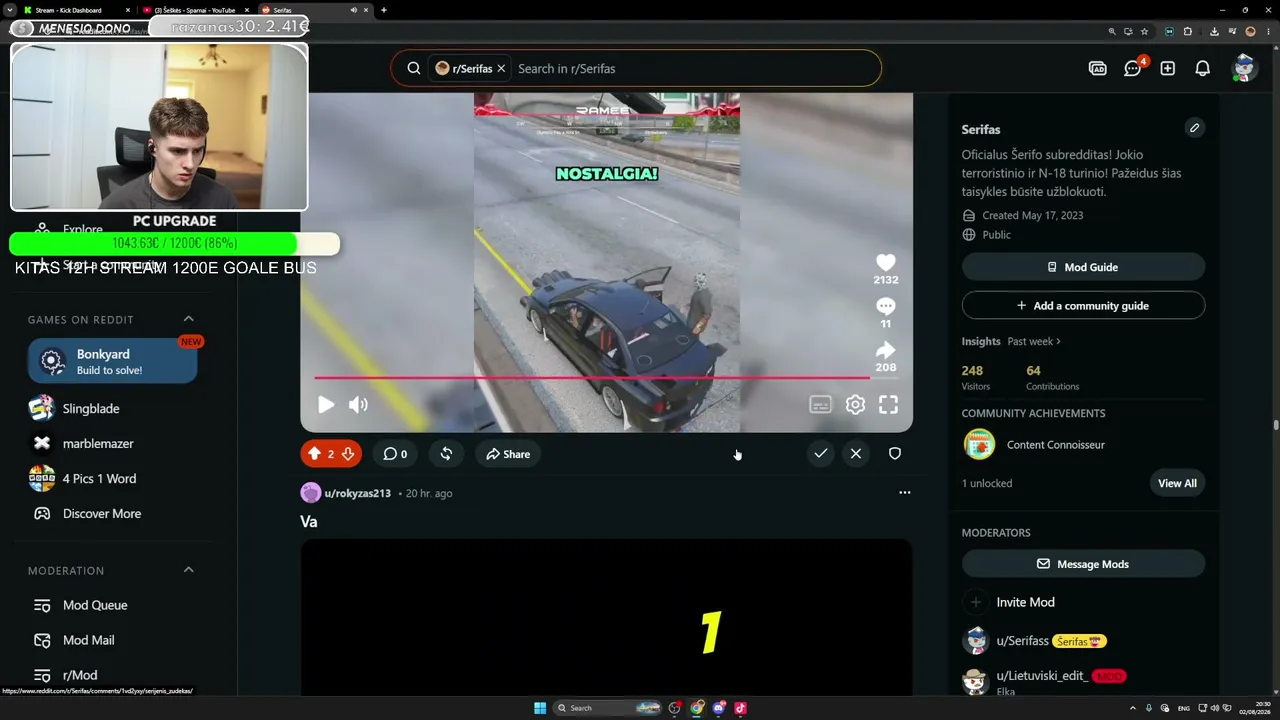
Task: Open the Mod Guide button
Action: (1083, 267)
